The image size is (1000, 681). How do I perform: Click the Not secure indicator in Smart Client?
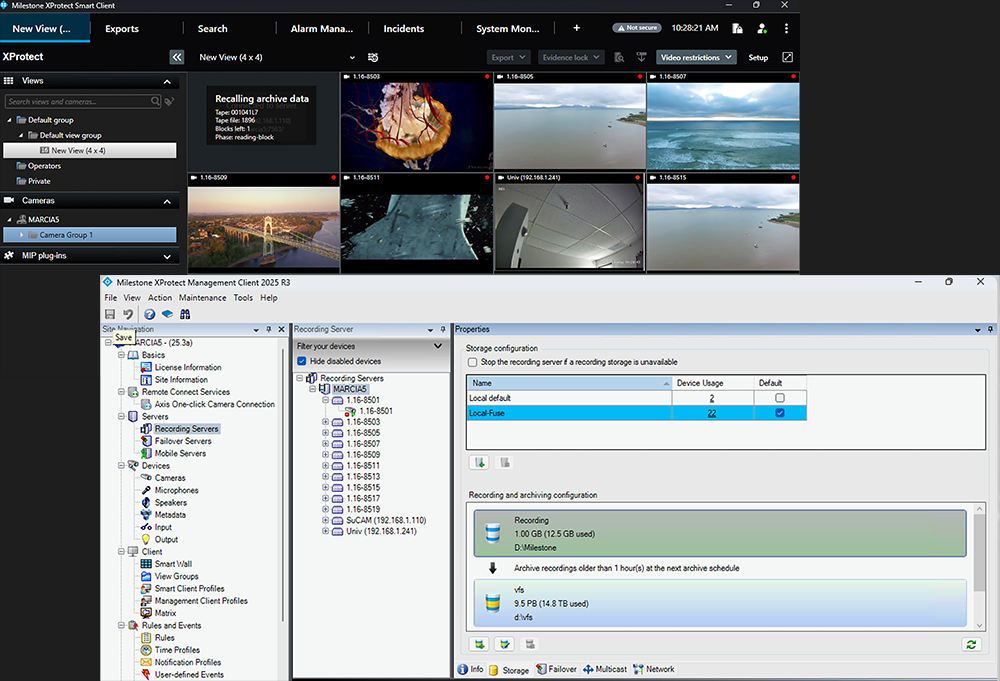636,28
